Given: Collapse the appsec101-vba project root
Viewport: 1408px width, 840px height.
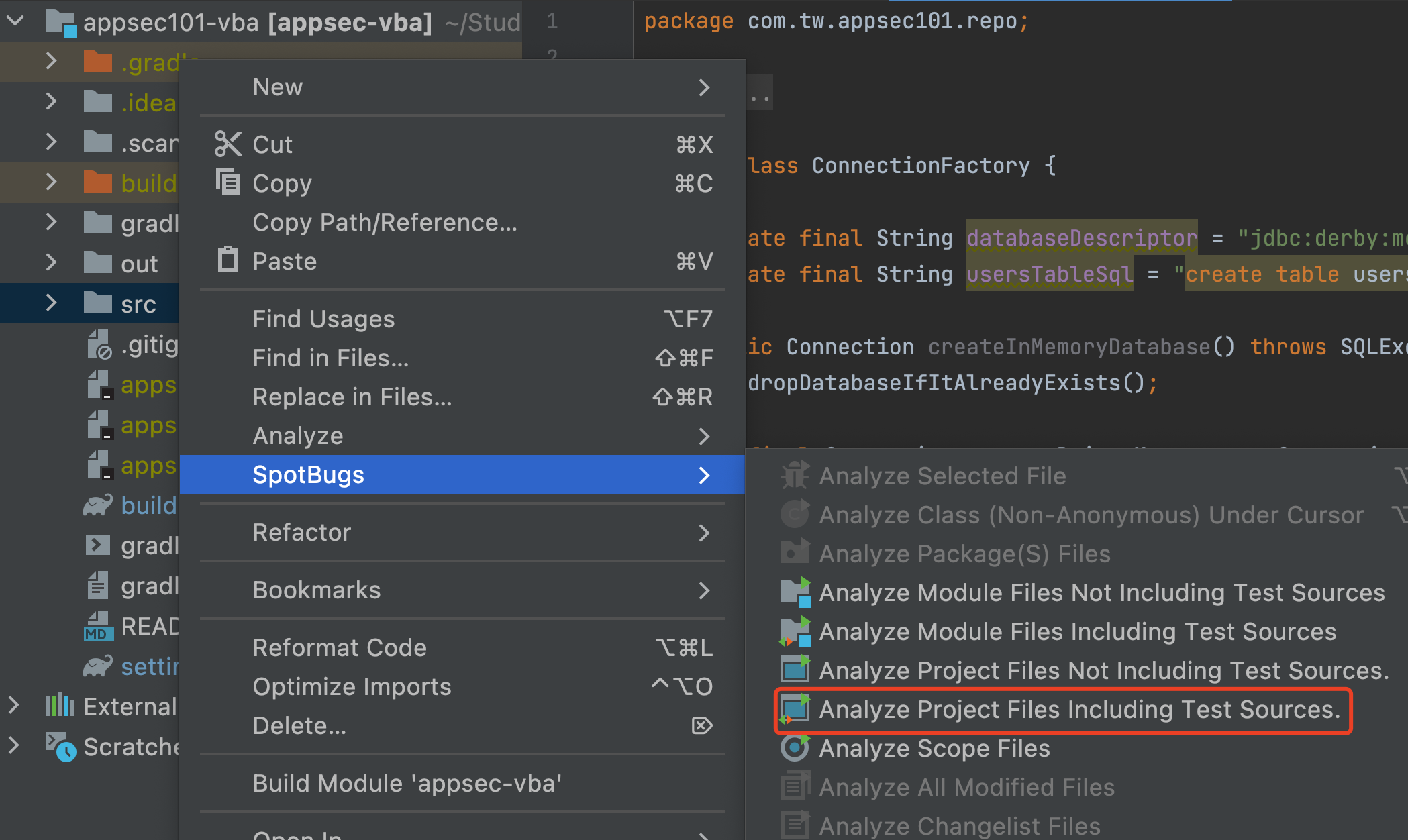Looking at the screenshot, I should tap(15, 21).
